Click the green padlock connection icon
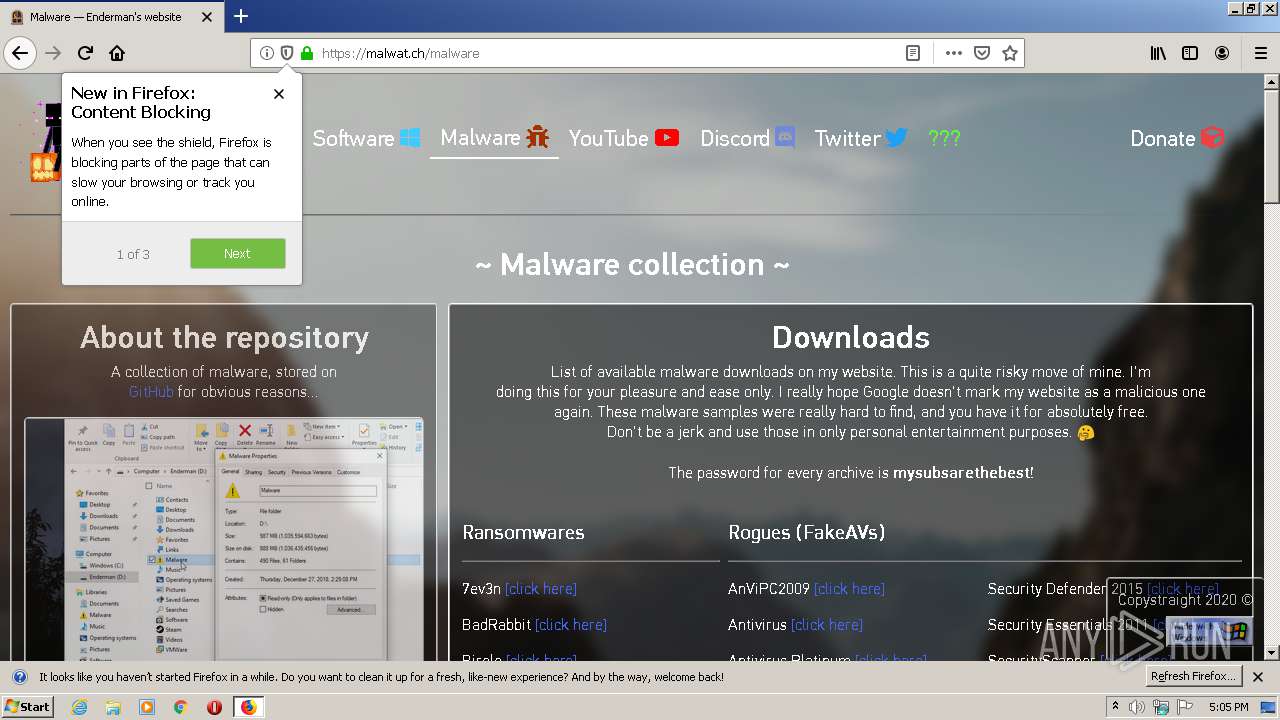This screenshot has height=720, width=1280. click(x=307, y=53)
